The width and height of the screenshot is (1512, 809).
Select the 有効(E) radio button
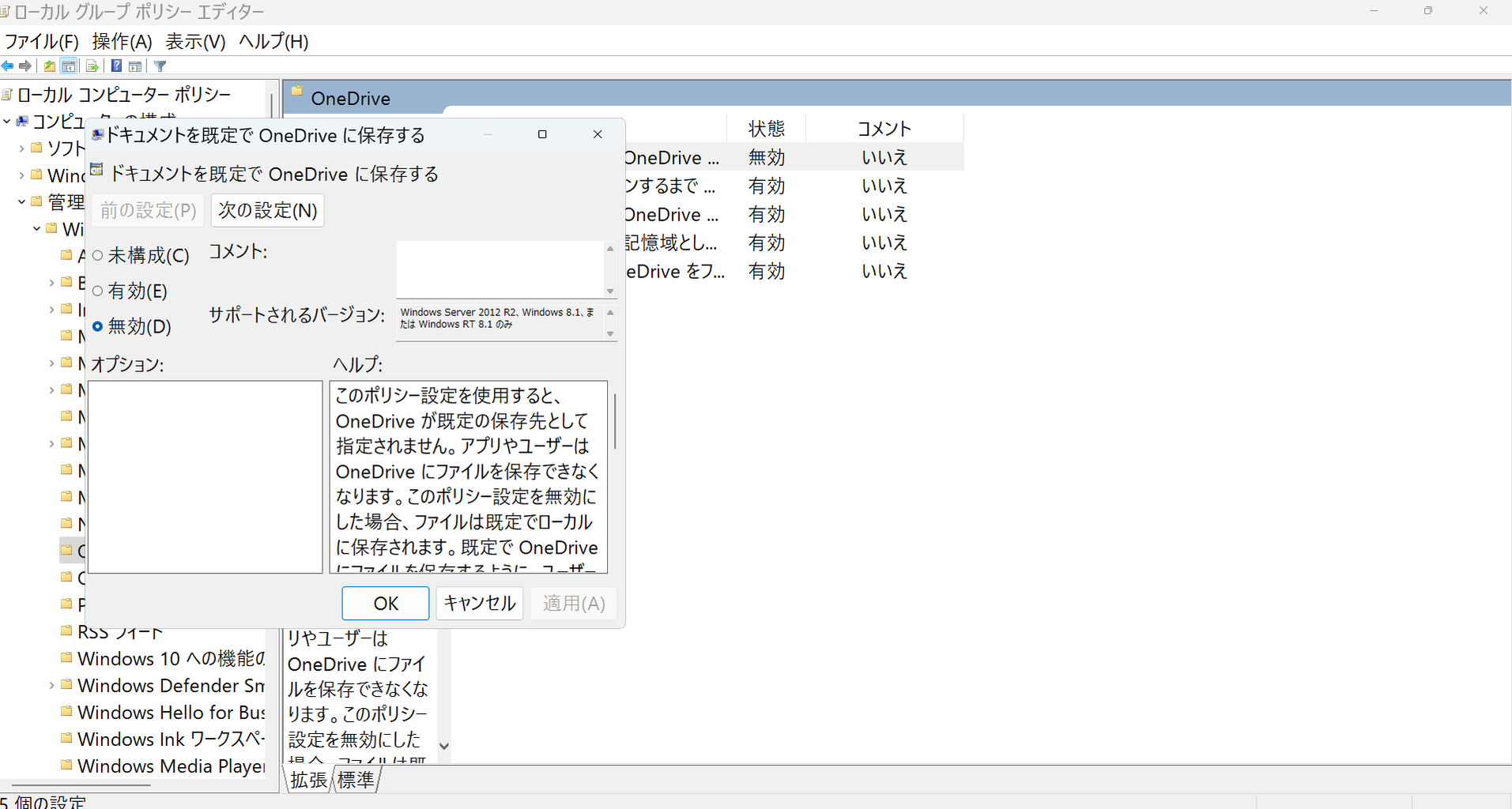pyautogui.click(x=98, y=291)
